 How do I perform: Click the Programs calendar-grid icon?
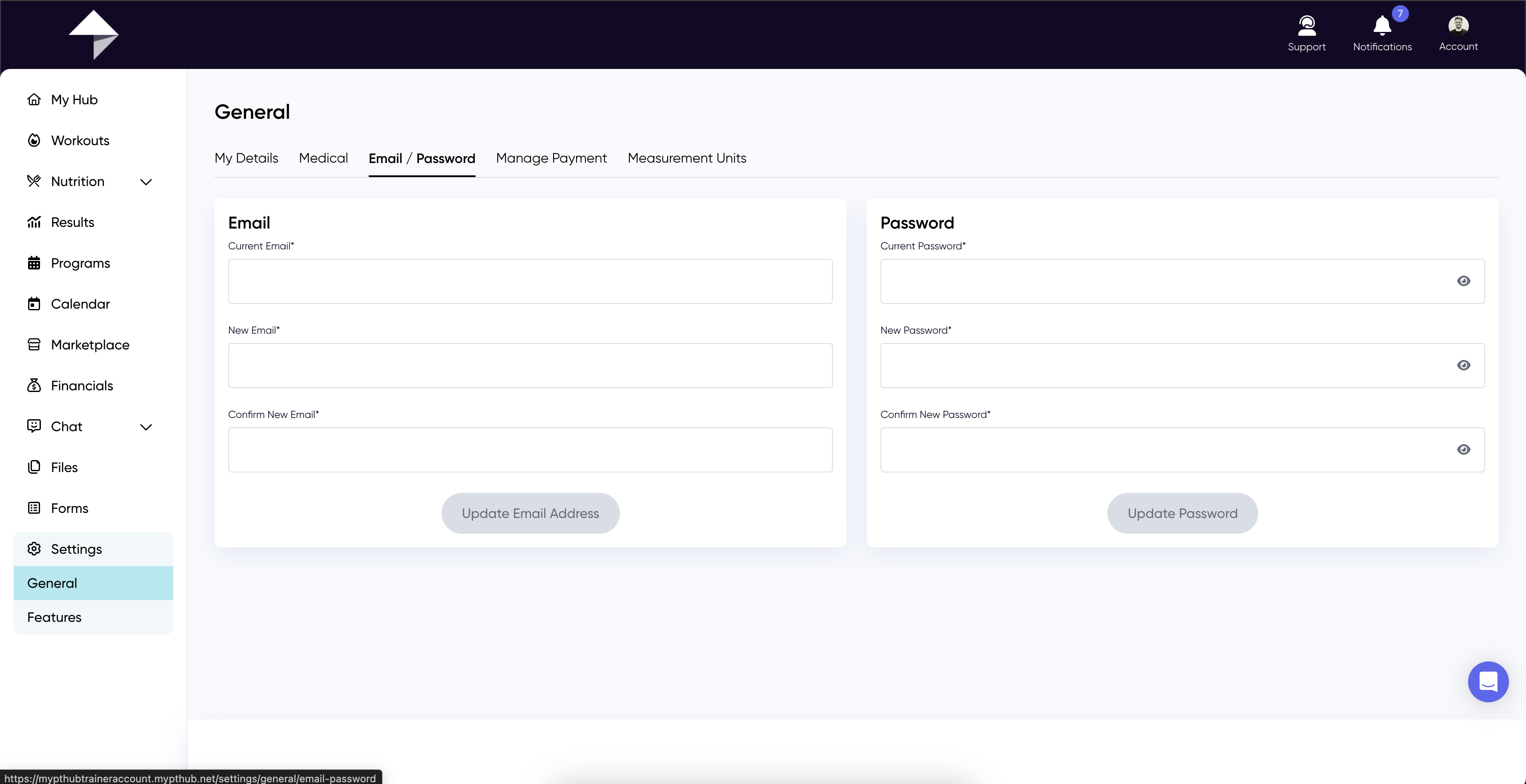34,262
